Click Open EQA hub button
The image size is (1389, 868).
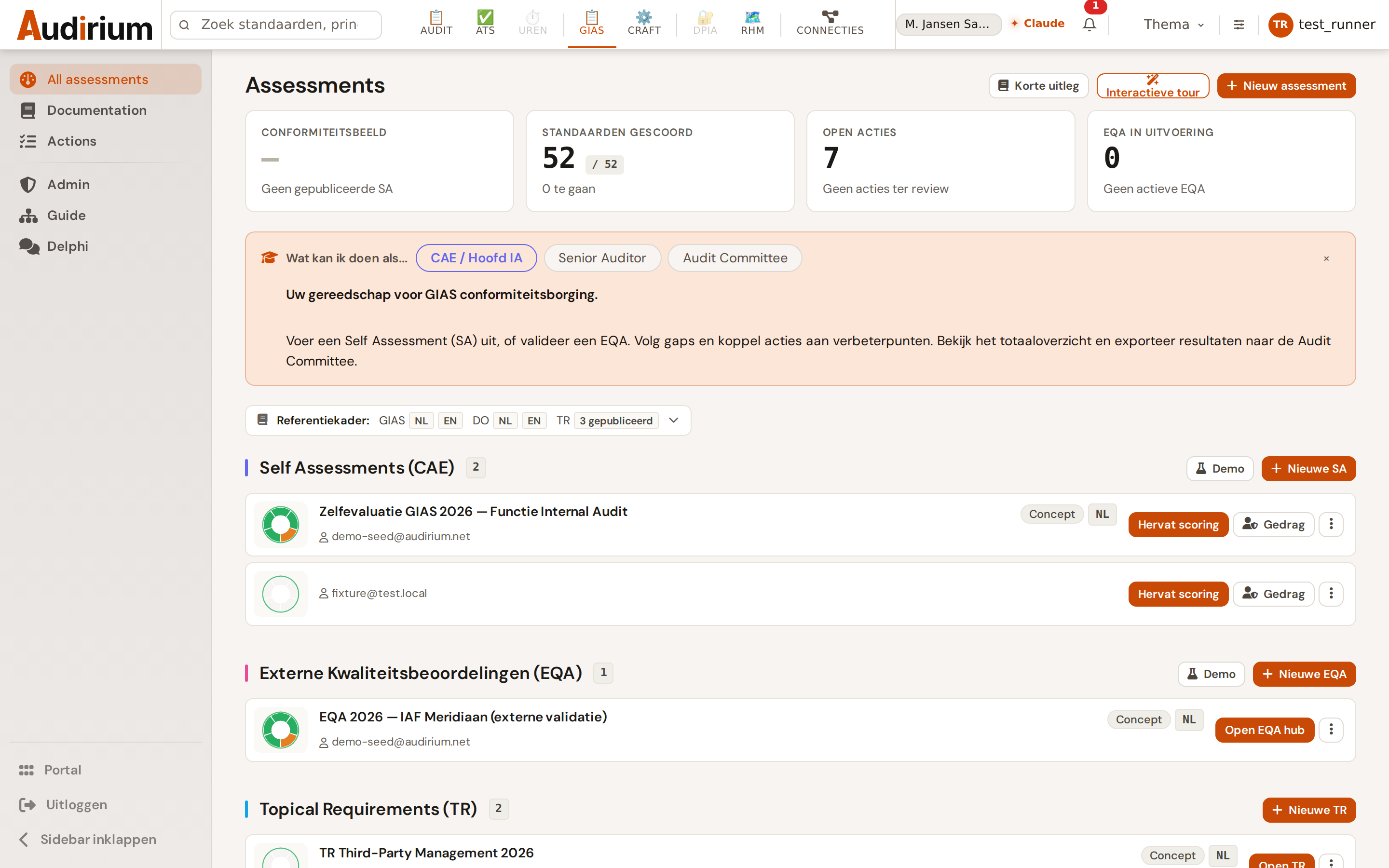click(1265, 730)
